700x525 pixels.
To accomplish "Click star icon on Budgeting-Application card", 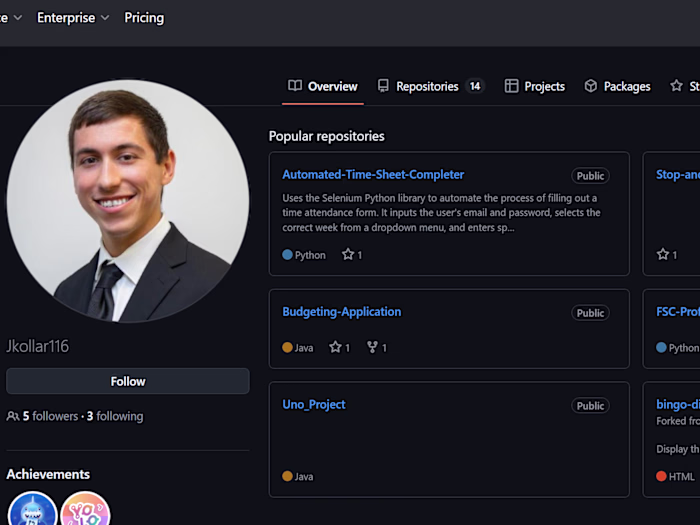I will pos(335,347).
